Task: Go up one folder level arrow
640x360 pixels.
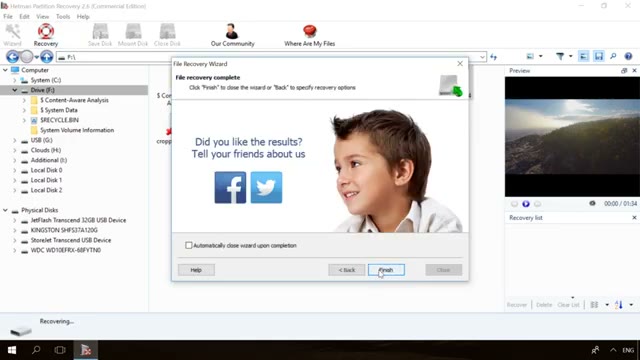Action: pos(47,57)
